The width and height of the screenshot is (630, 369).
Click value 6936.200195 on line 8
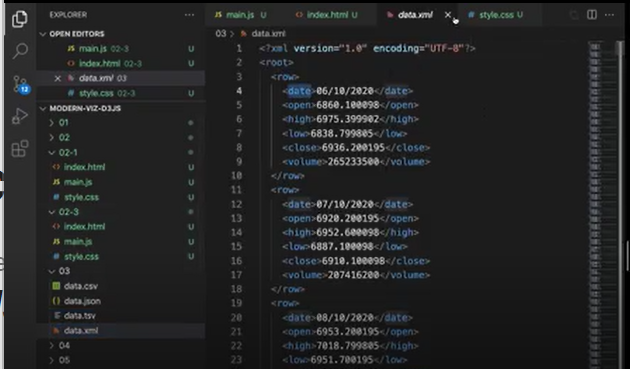[353, 148]
